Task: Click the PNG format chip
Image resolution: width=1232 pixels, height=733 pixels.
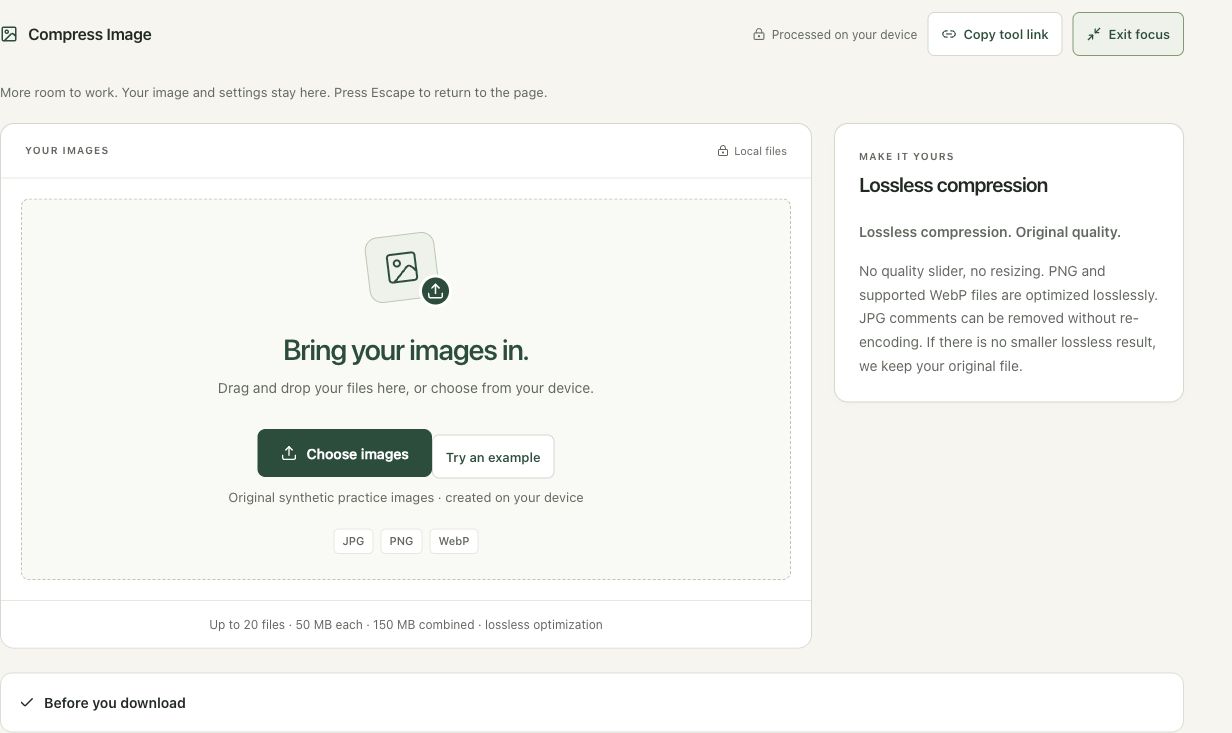Action: 401,541
